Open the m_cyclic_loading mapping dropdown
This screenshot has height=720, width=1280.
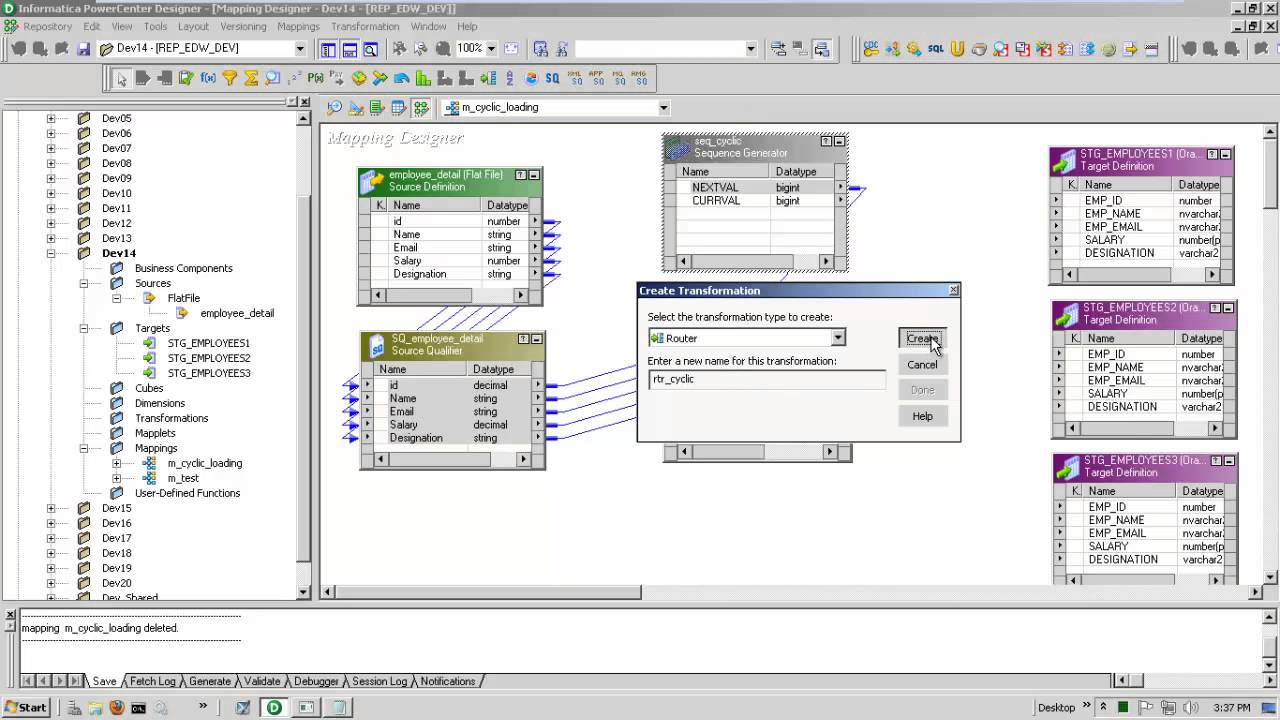point(663,108)
